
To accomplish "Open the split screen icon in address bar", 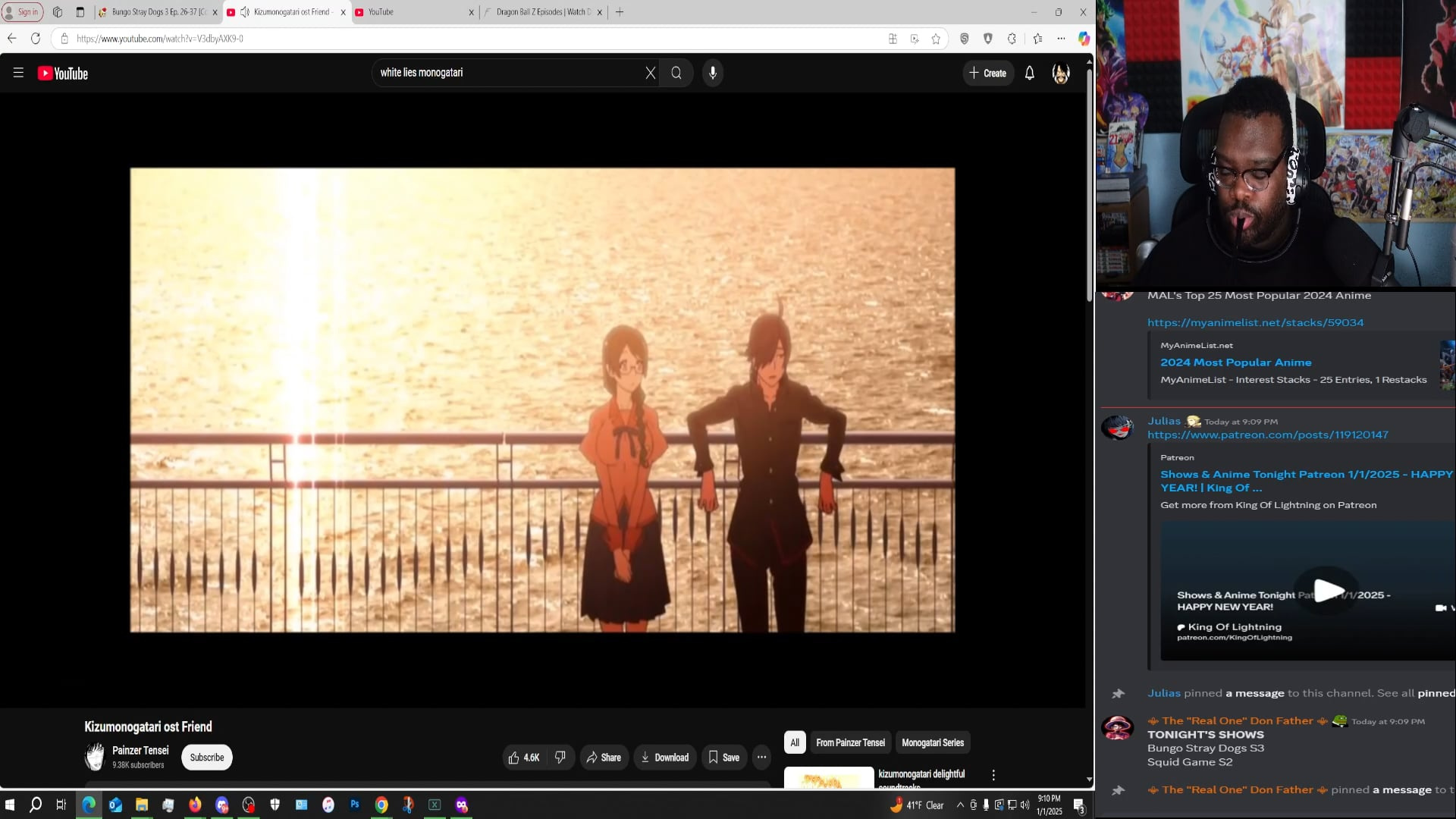I will [x=893, y=39].
